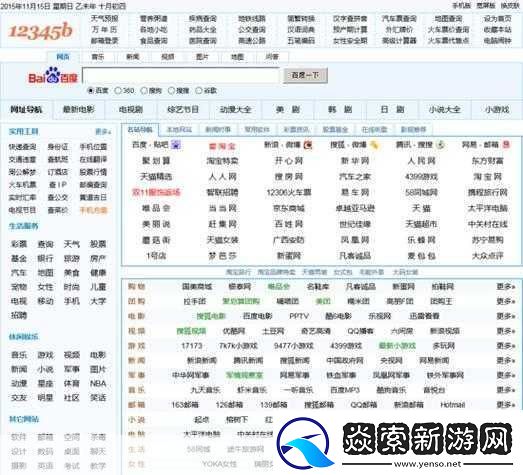Open the 17173 games link
523x475 pixels.
[192, 346]
